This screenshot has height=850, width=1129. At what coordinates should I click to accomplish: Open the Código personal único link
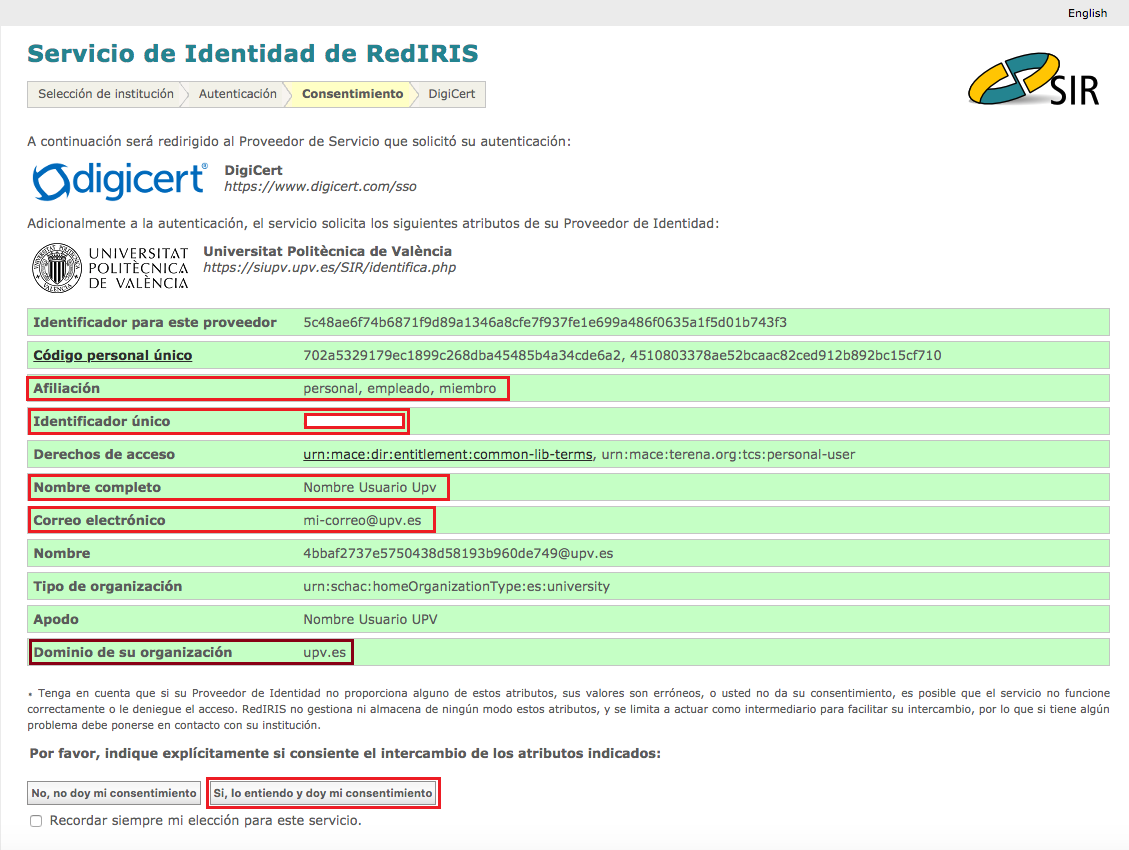pyautogui.click(x=112, y=355)
